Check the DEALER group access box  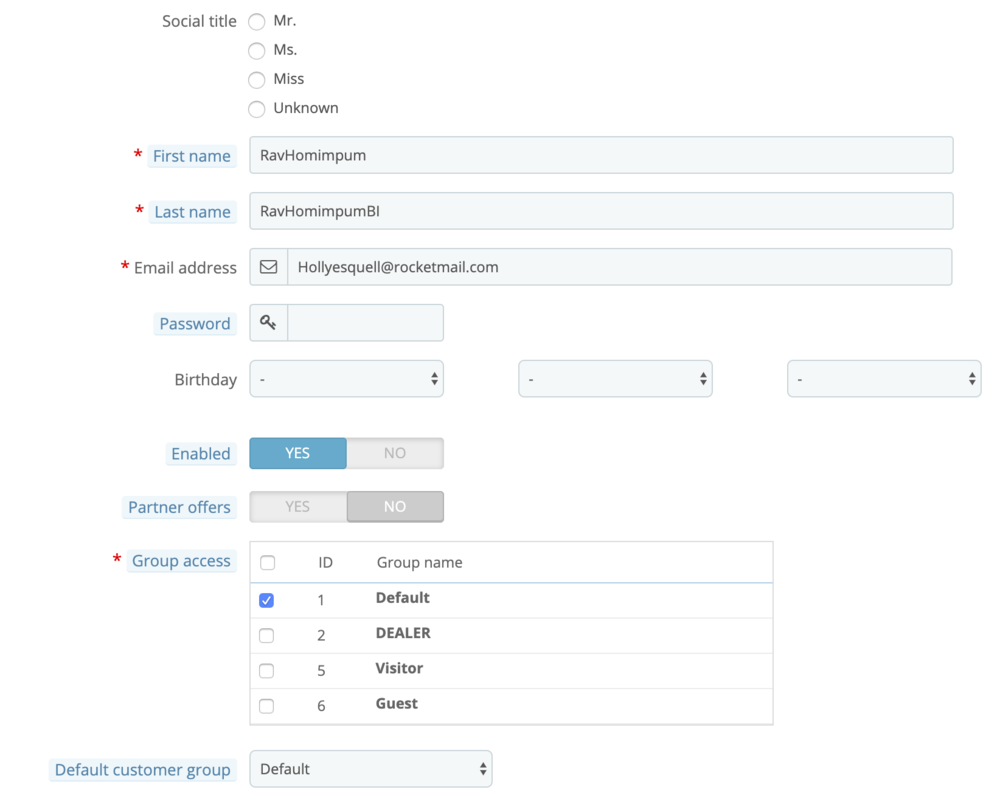[267, 635]
